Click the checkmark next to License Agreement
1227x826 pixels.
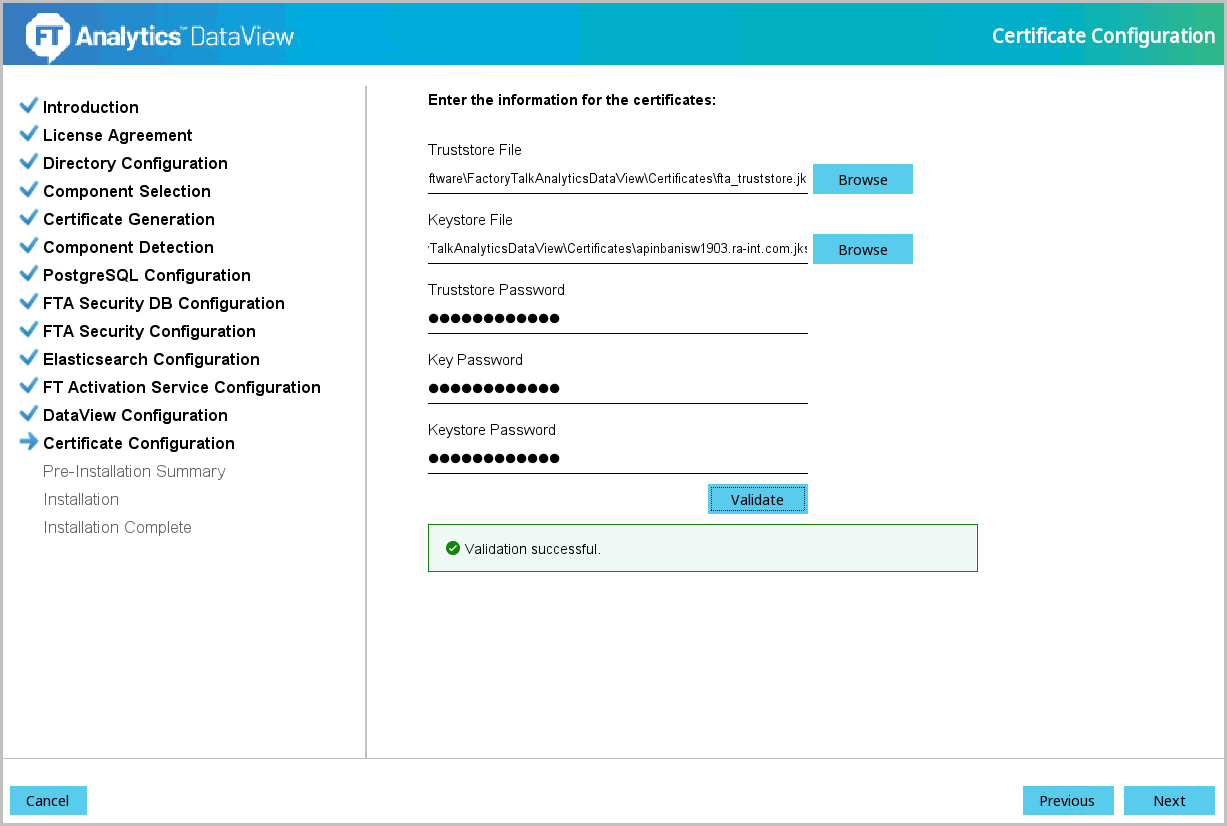pos(29,134)
